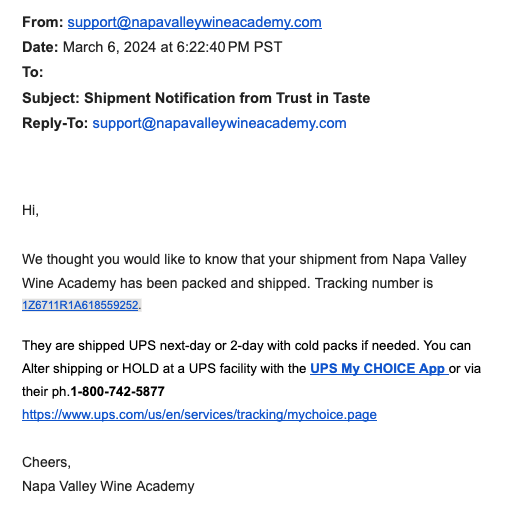Screen dimensions: 517x526
Task: Click the bold Reply-To: label
Action: pos(55,123)
